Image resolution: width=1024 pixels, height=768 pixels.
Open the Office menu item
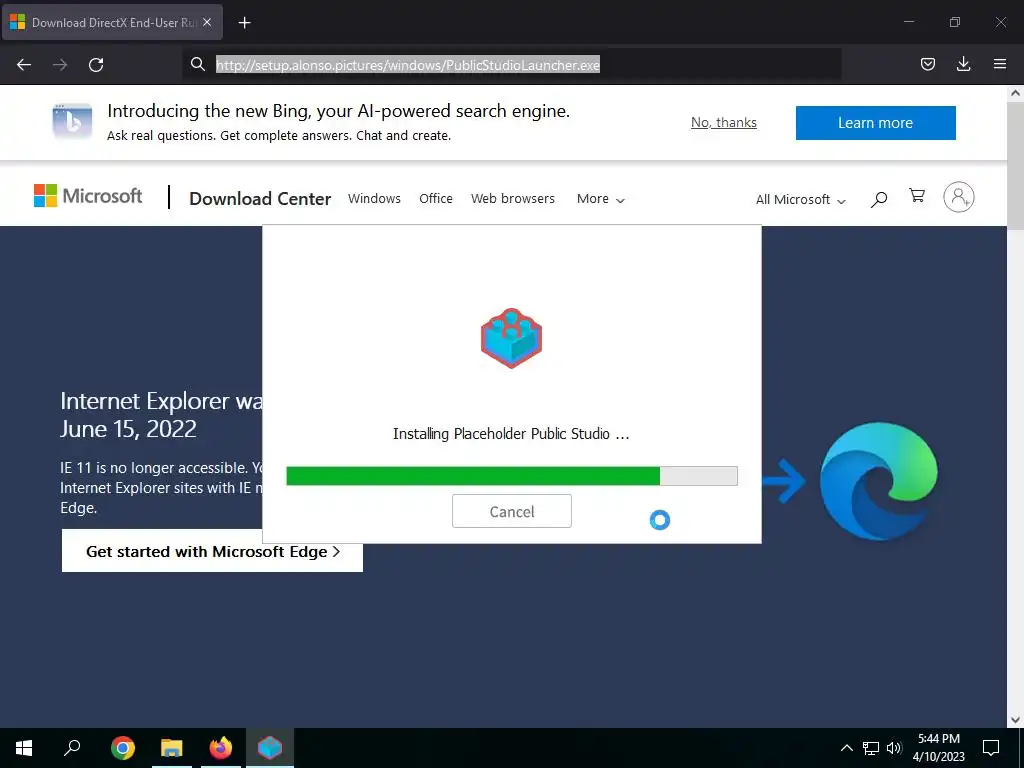[x=436, y=199]
